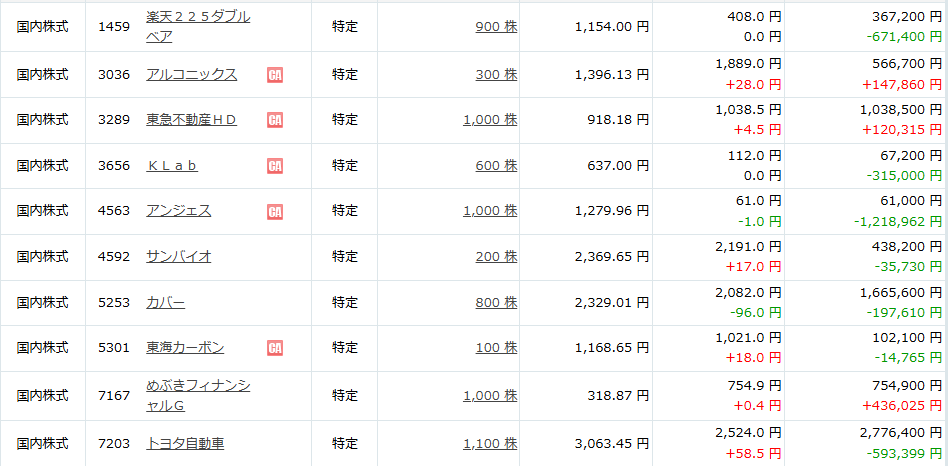Click the CA icon beside ＫＬａｂ

274,166
